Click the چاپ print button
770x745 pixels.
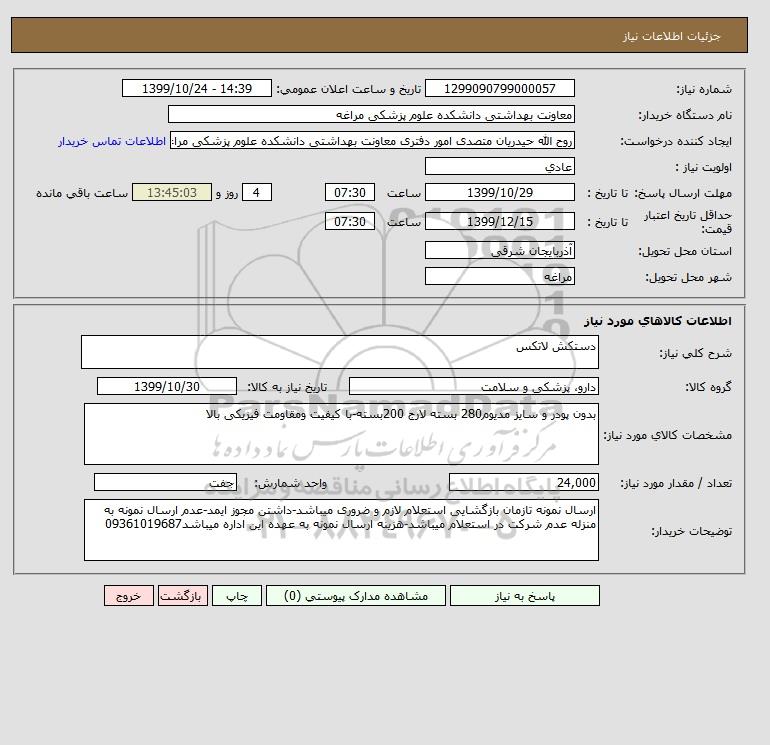click(x=237, y=595)
